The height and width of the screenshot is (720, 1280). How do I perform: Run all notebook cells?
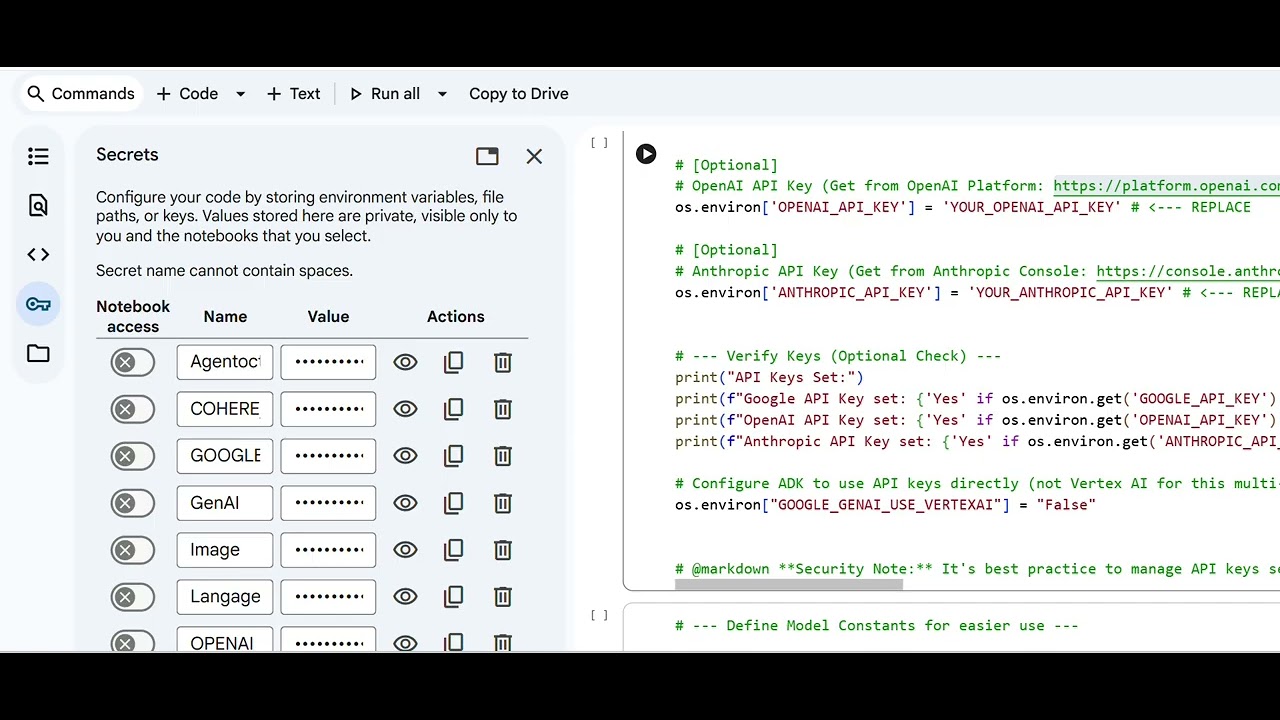coord(385,94)
